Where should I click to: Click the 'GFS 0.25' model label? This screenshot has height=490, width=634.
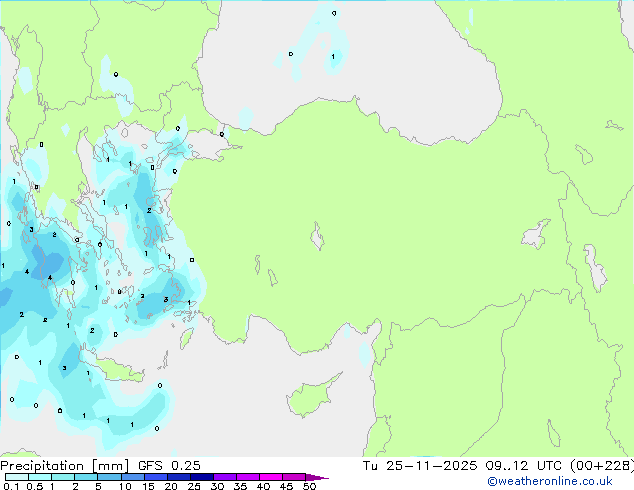click(x=169, y=466)
